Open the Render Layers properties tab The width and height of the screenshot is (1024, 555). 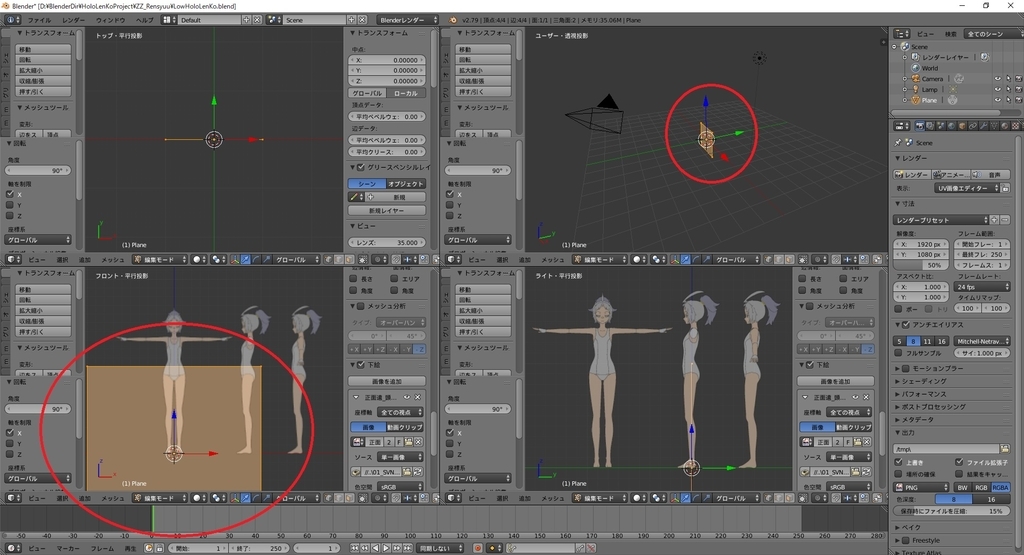pyautogui.click(x=931, y=125)
